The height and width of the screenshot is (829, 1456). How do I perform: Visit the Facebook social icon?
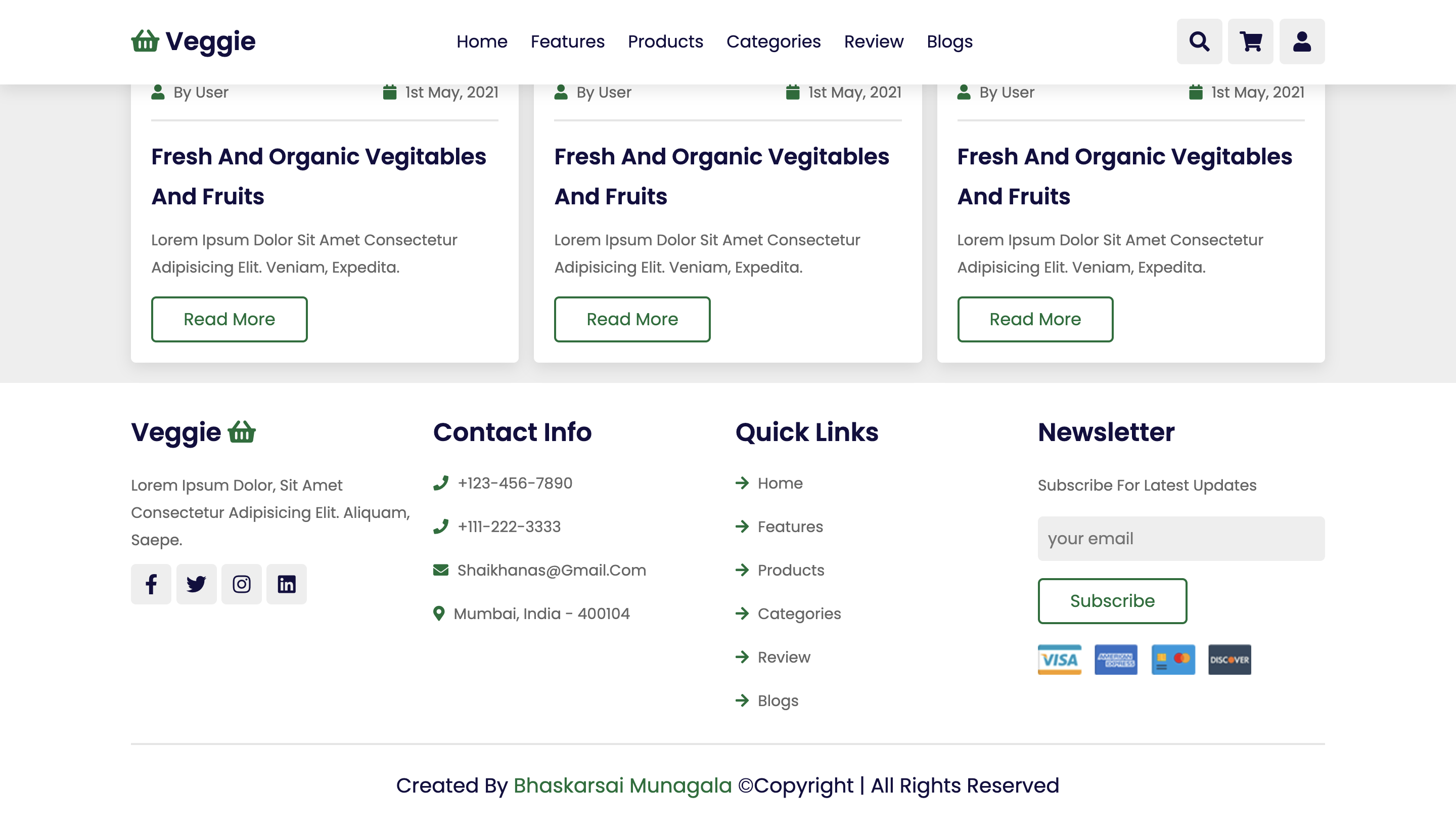pos(151,584)
